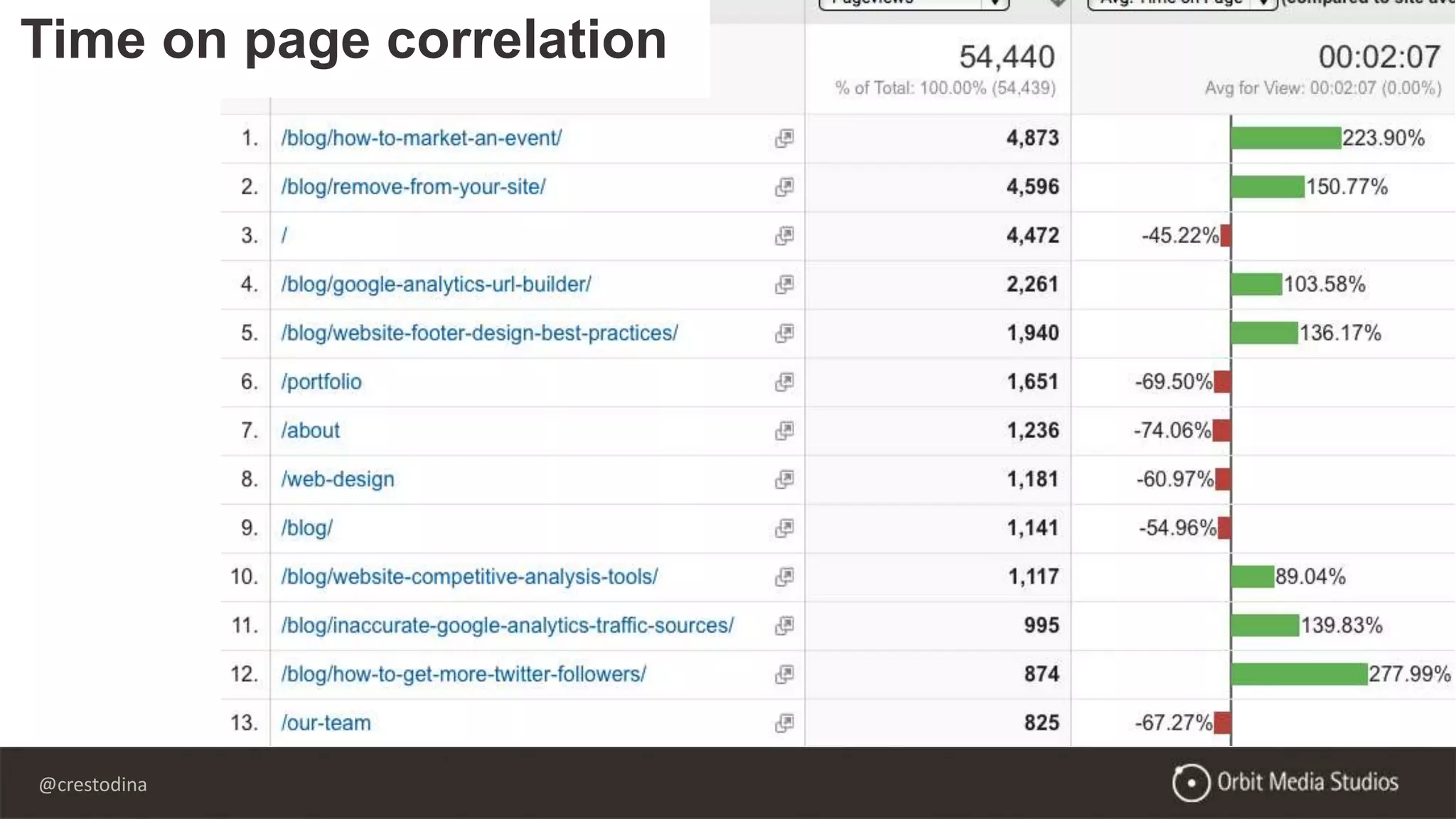Click the -69.50% red comparison bar

coord(1222,382)
